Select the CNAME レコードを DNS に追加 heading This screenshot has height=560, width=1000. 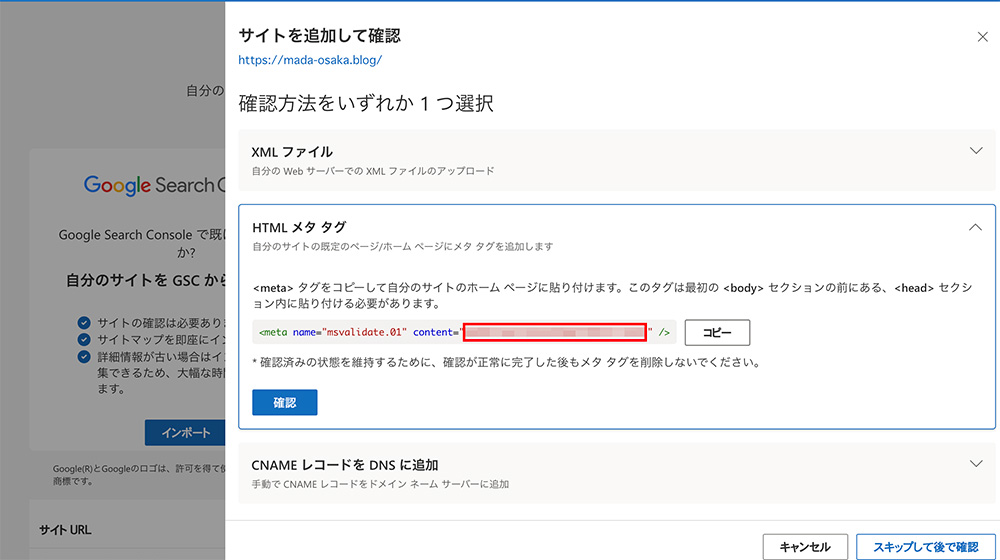[x=344, y=465]
